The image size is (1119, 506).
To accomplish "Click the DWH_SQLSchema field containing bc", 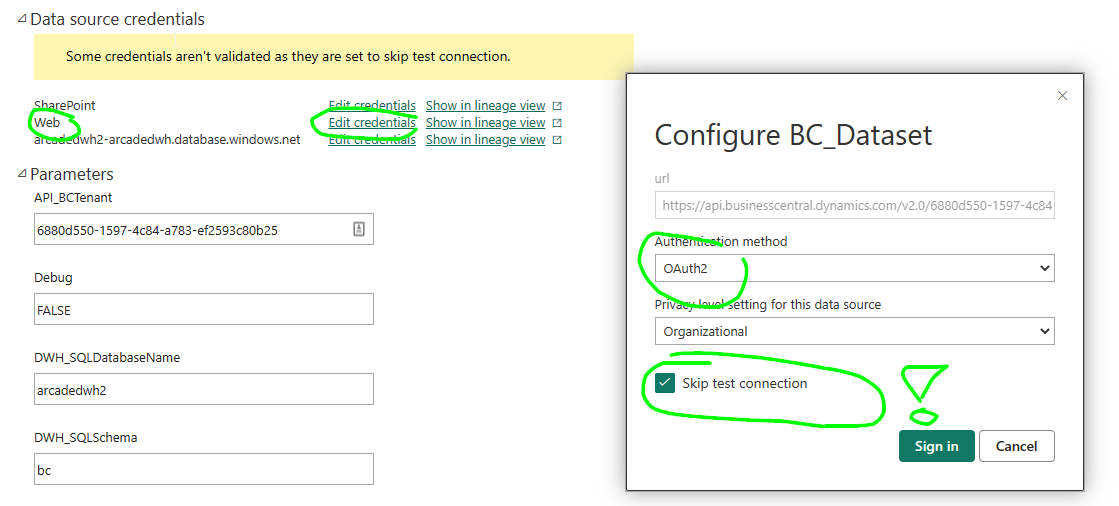I will pyautogui.click(x=203, y=469).
